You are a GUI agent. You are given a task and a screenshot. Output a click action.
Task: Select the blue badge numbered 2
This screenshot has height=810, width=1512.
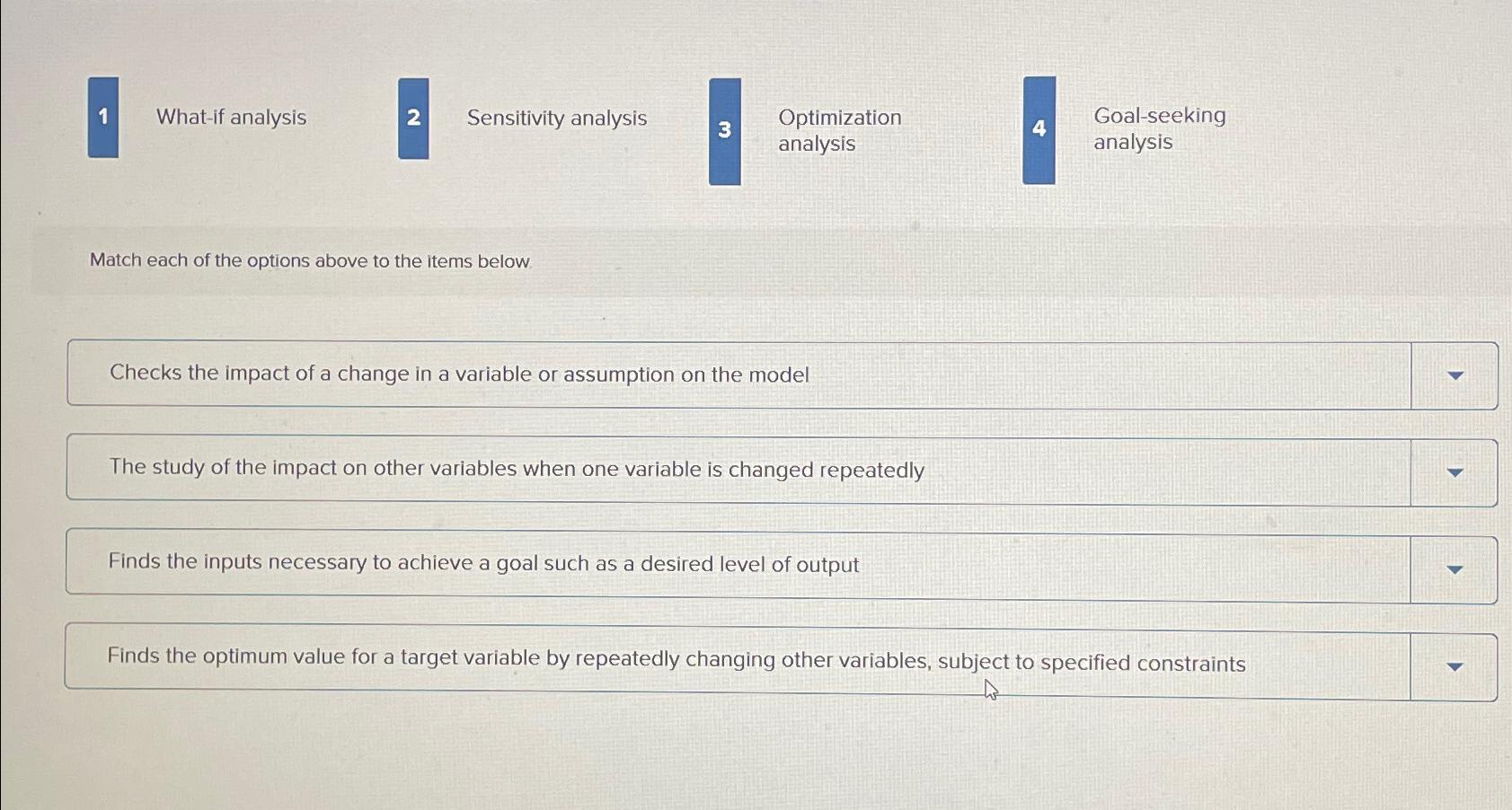click(x=413, y=118)
